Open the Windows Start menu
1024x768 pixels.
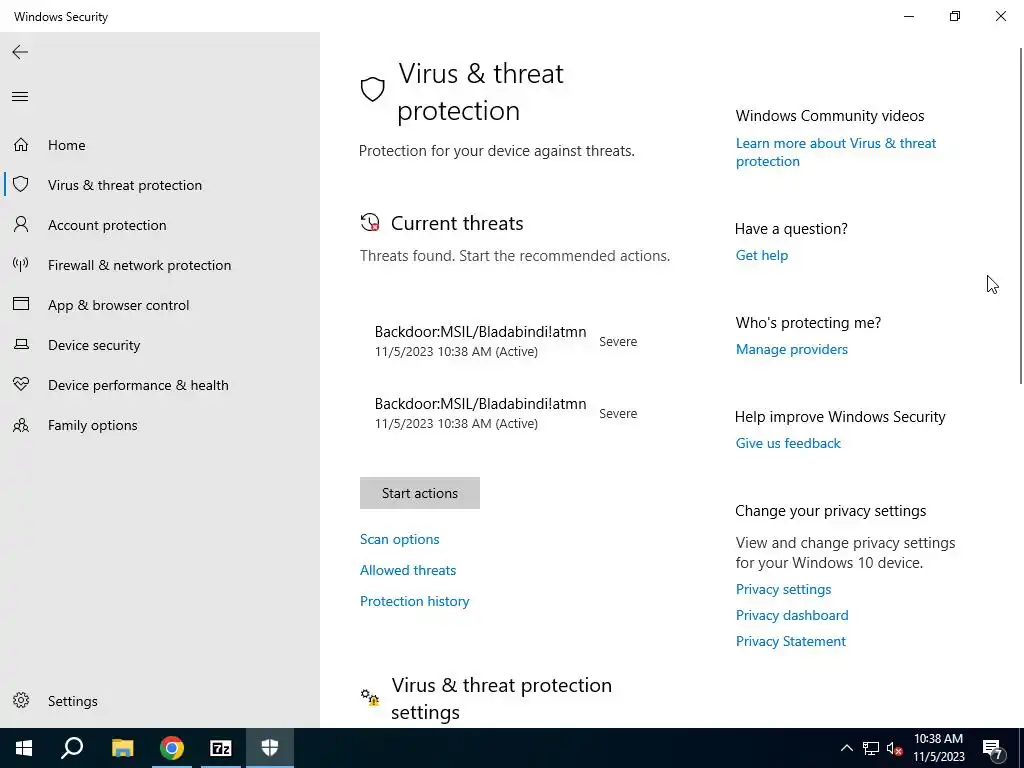pyautogui.click(x=24, y=748)
